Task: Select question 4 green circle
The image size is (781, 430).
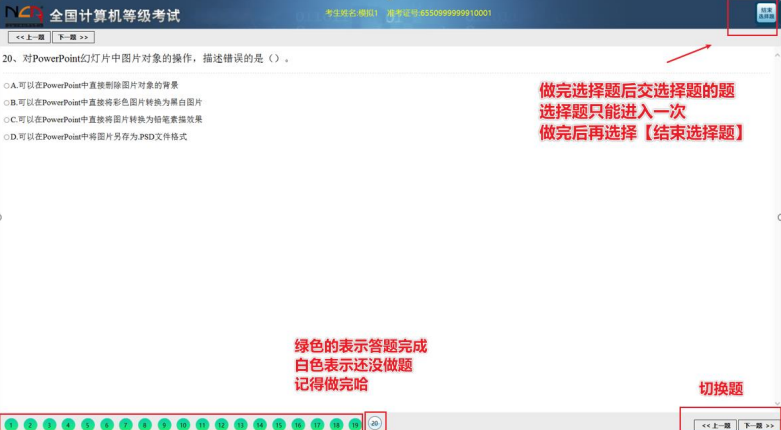Action: click(68, 425)
